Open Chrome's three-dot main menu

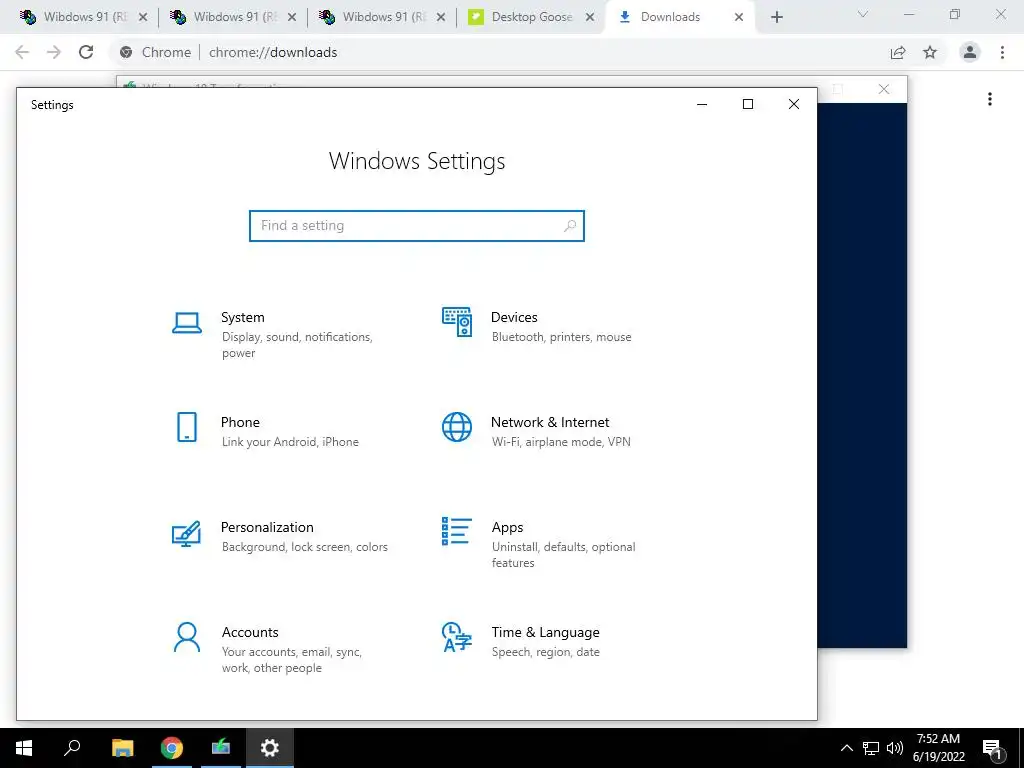(1002, 52)
